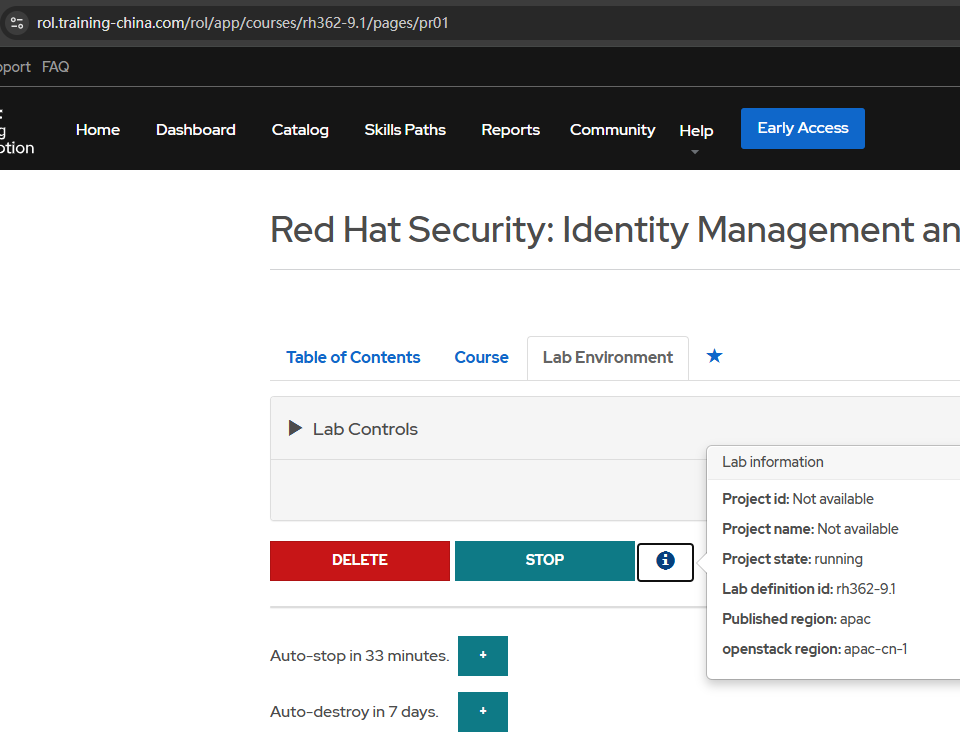
Task: Open Reports from the navigation bar
Action: click(510, 130)
